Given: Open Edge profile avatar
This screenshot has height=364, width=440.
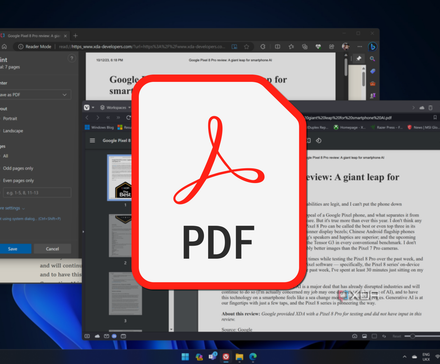Looking at the screenshot, I should pos(346,47).
